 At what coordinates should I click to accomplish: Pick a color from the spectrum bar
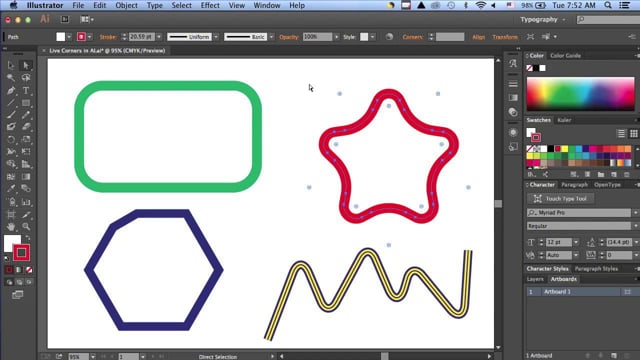click(x=580, y=94)
